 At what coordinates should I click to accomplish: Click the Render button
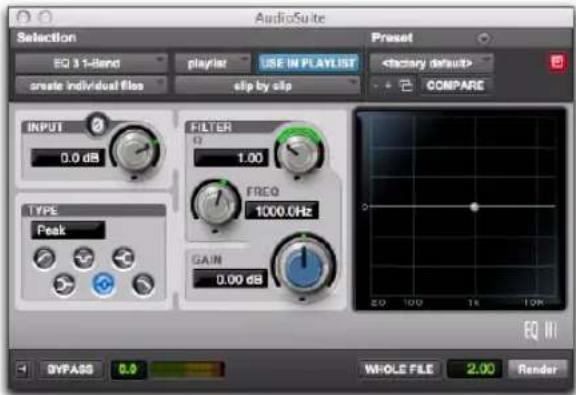[x=537, y=369]
